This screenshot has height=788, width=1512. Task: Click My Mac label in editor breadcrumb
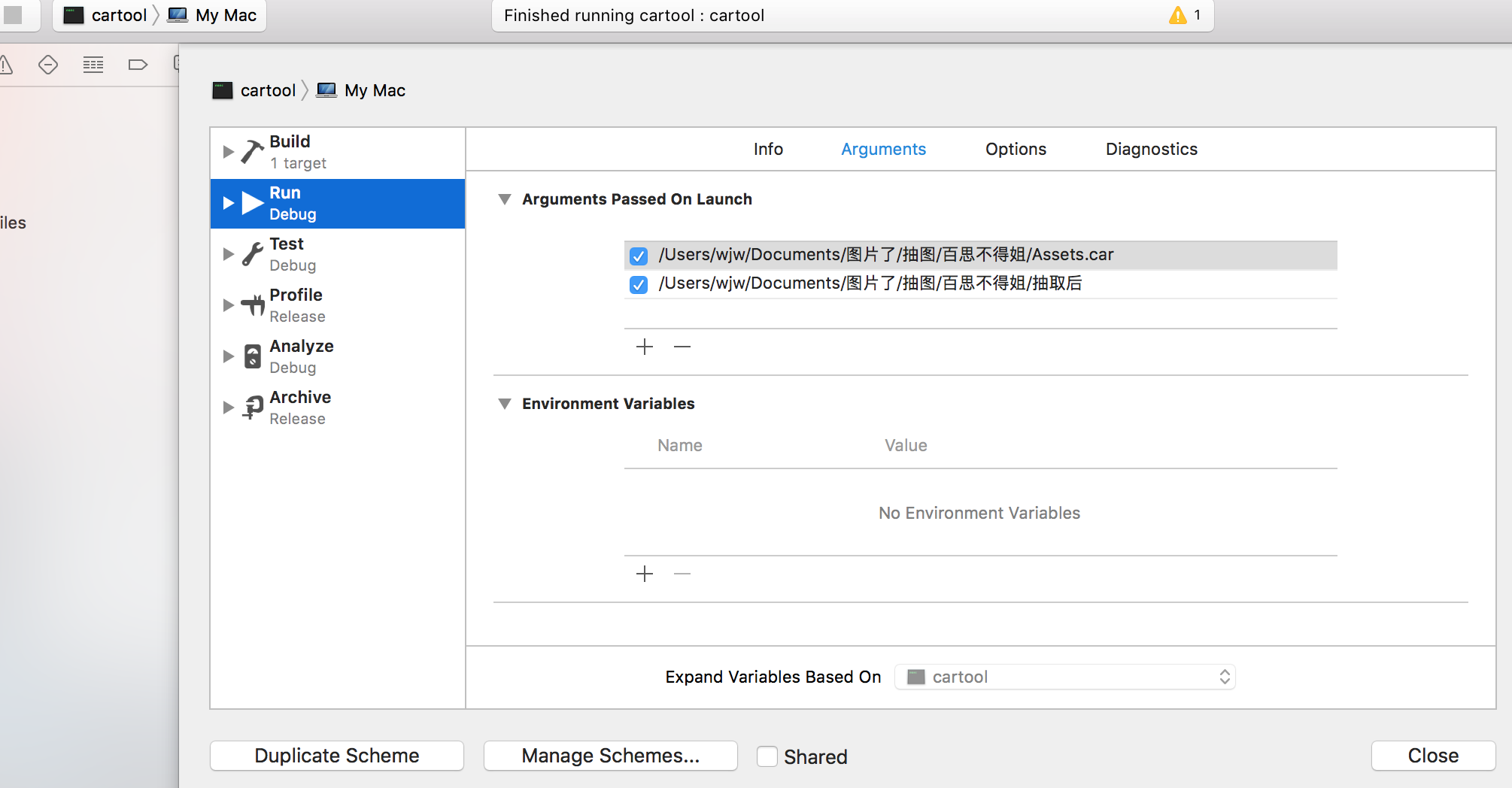coord(375,90)
